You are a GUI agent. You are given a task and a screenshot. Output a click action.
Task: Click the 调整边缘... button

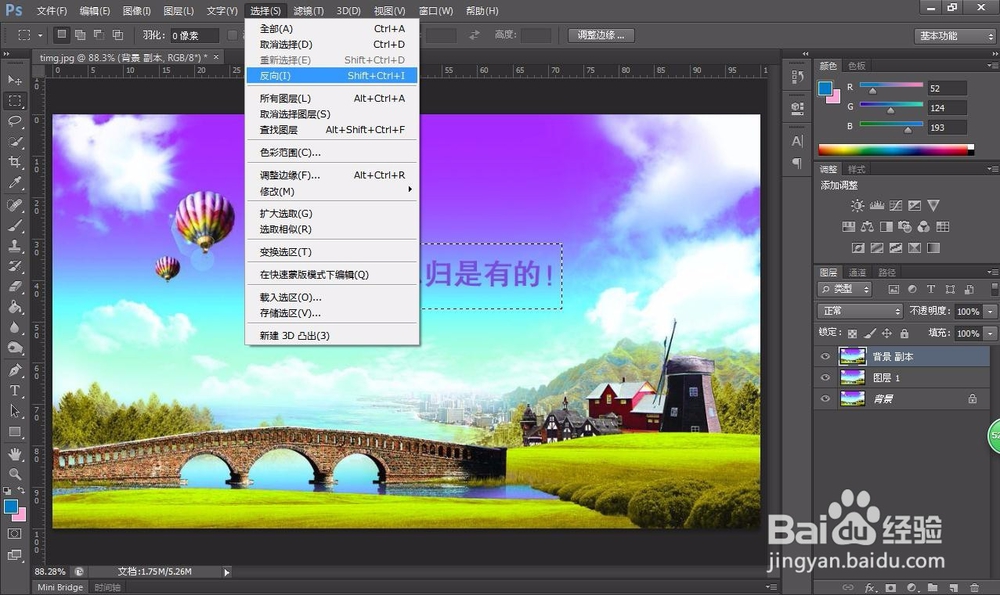click(601, 35)
